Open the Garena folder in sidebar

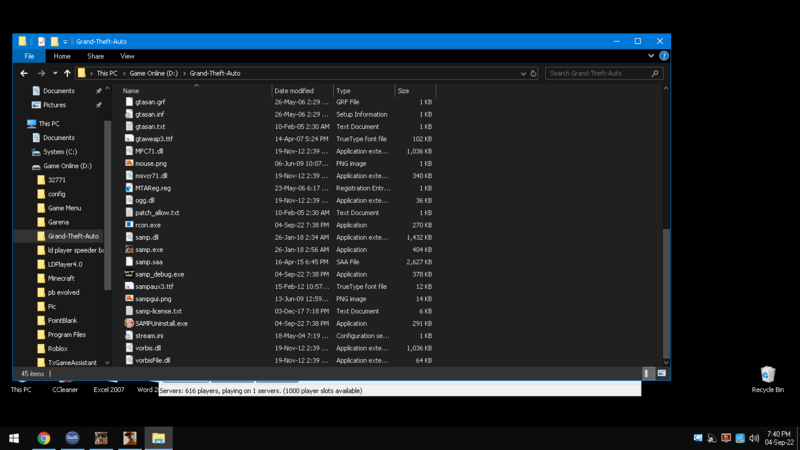tap(58, 222)
